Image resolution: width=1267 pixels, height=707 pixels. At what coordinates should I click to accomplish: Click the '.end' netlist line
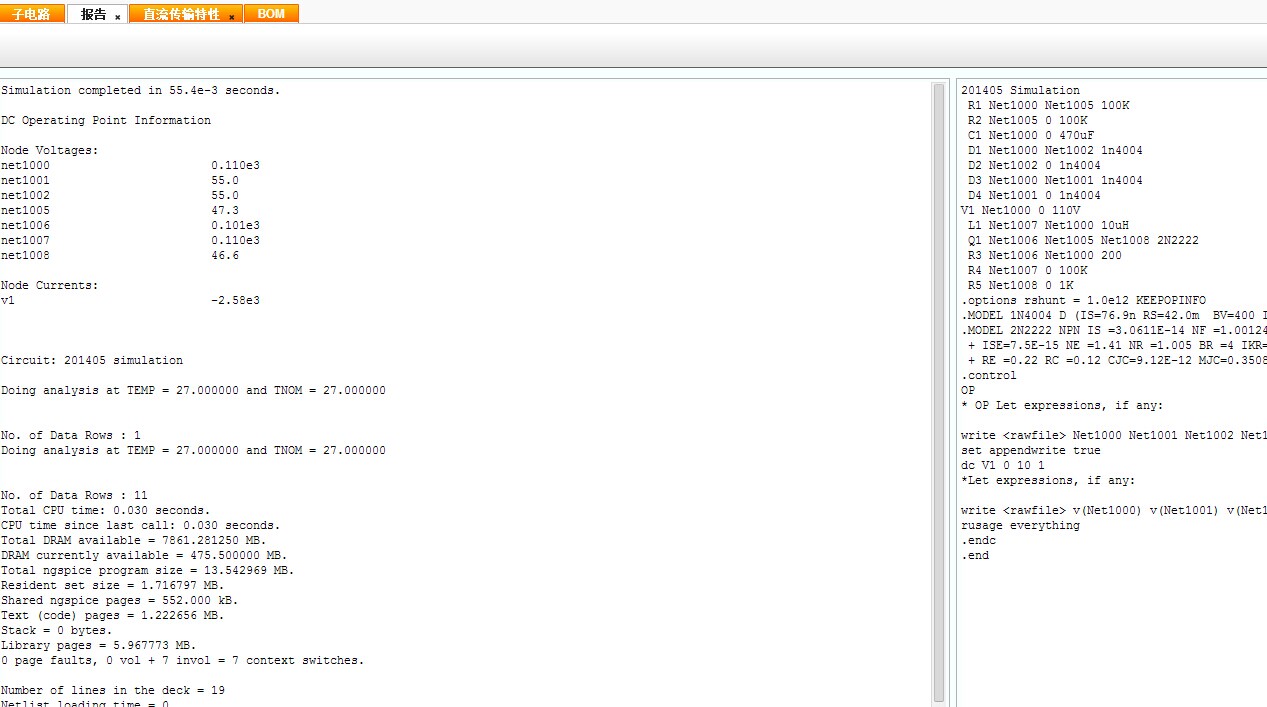975,555
